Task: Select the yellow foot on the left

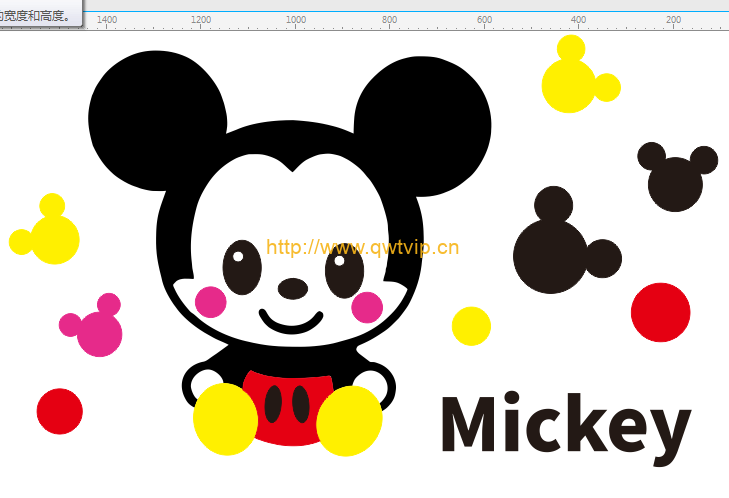Action: tap(225, 419)
